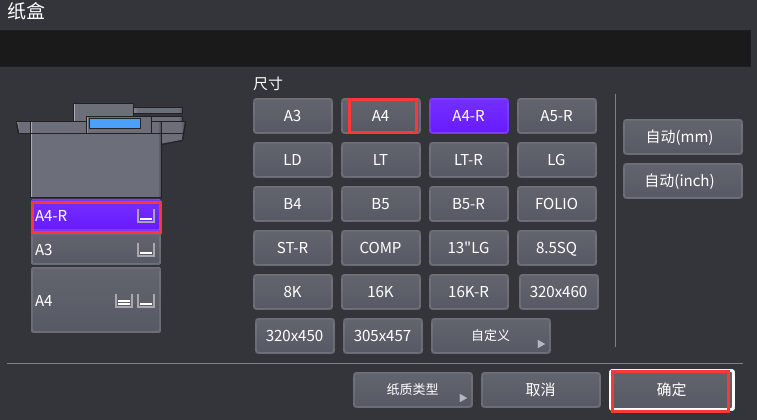Select the 305x457 paper size
This screenshot has width=757, height=420.
click(382, 336)
